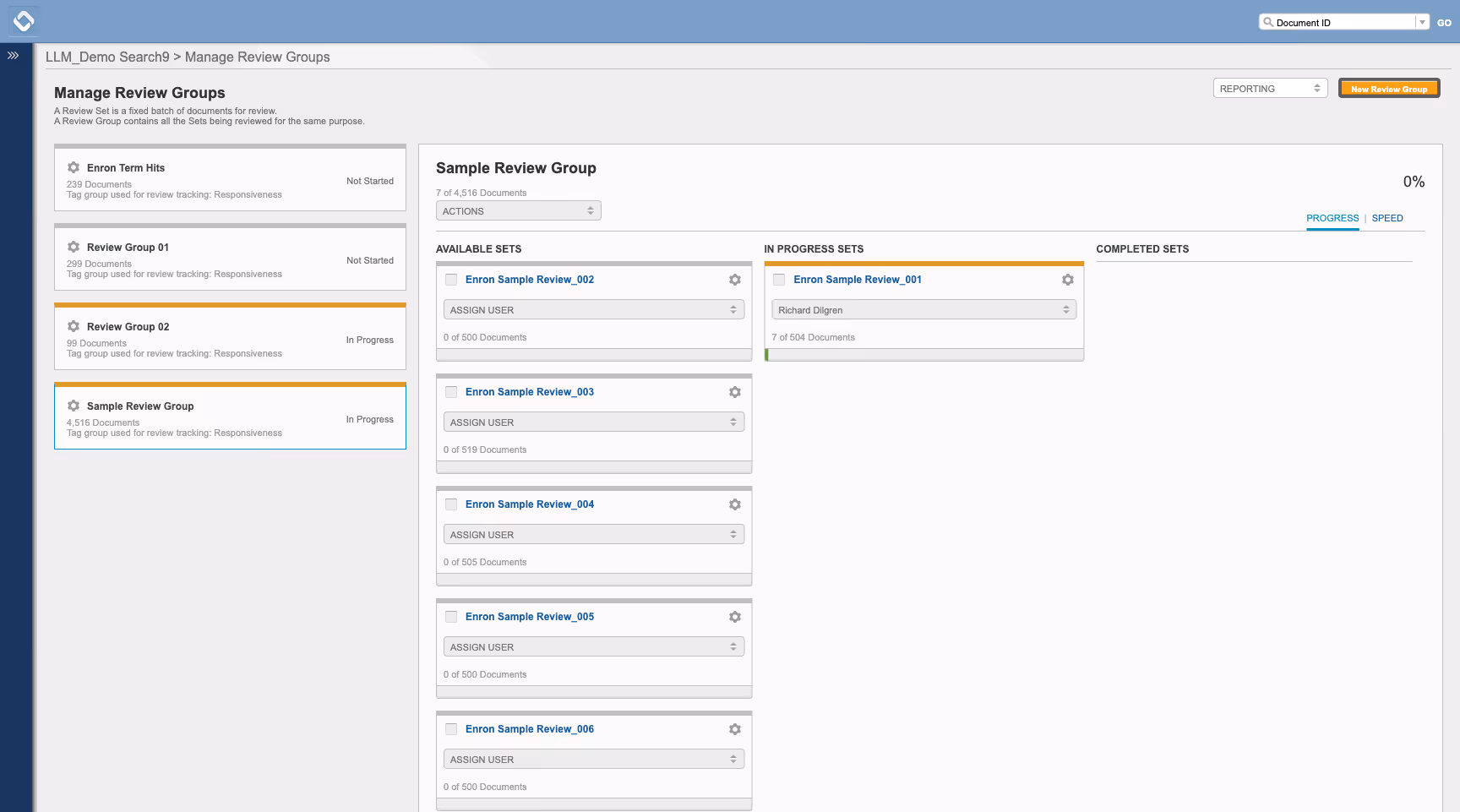The width and height of the screenshot is (1460, 812).
Task: Switch to the SPEED tab
Action: 1387,218
